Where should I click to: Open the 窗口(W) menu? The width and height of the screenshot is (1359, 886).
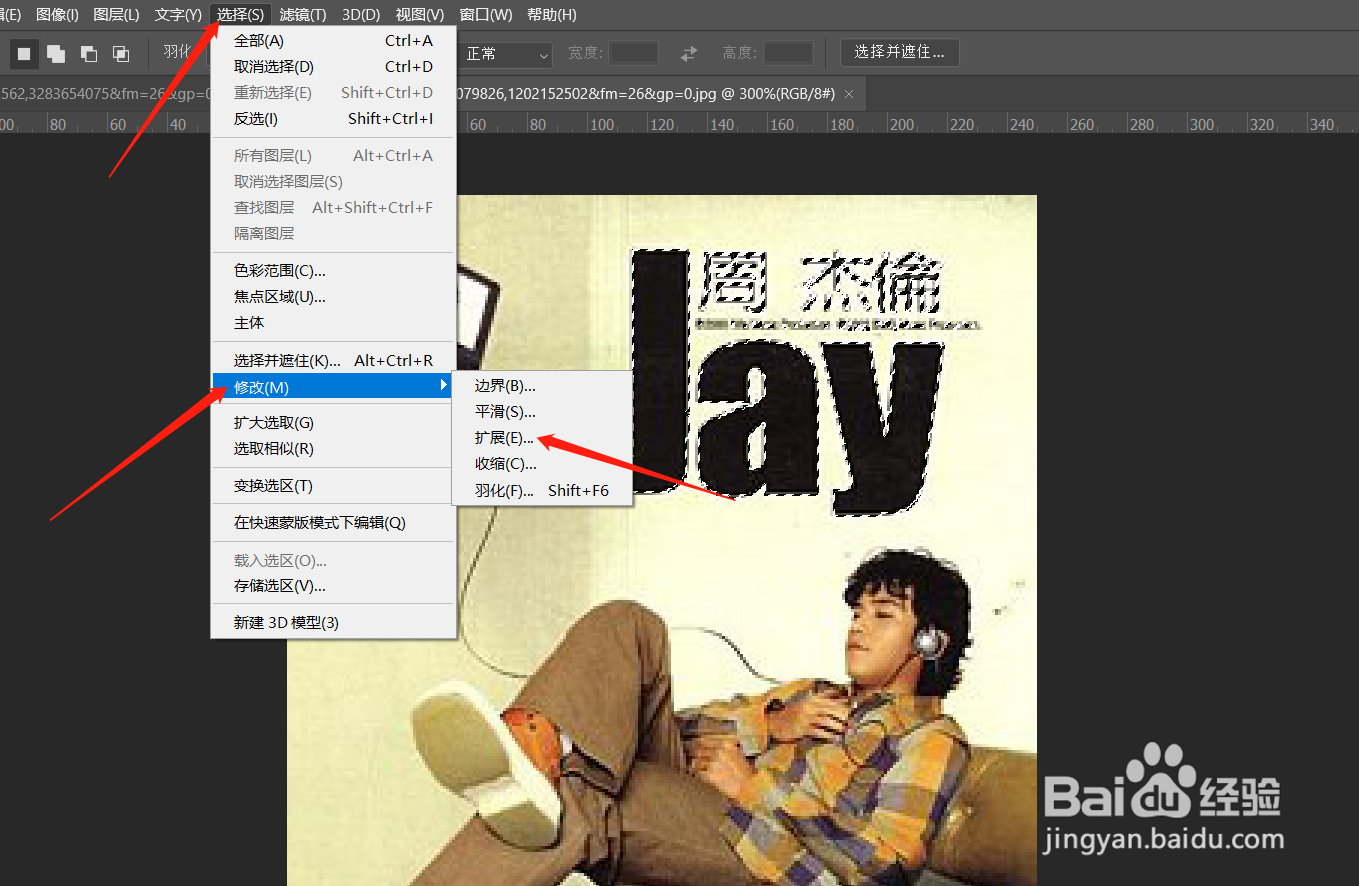pyautogui.click(x=486, y=15)
